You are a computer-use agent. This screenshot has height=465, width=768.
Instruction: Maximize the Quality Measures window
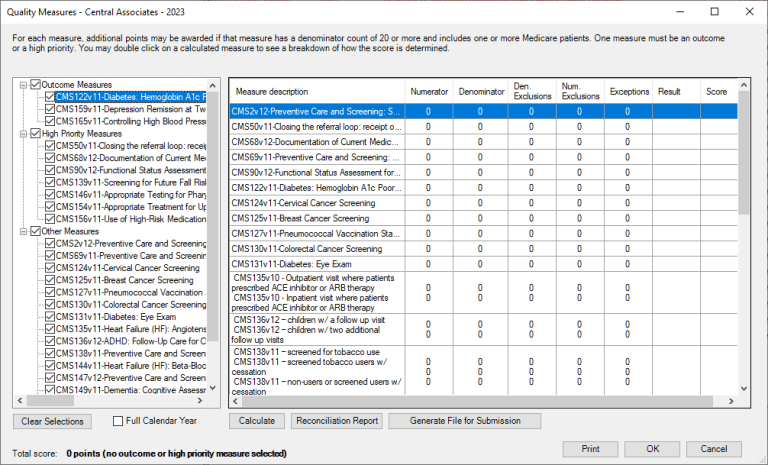715,11
